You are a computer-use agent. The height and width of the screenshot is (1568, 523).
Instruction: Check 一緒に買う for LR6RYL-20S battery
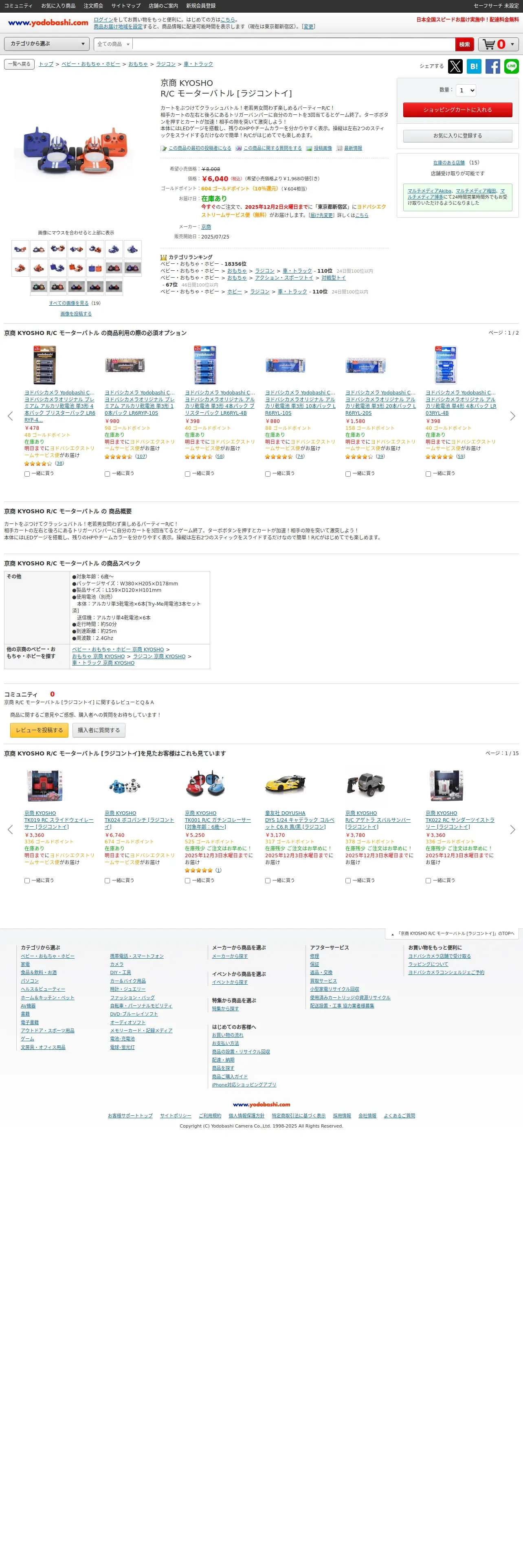(348, 473)
